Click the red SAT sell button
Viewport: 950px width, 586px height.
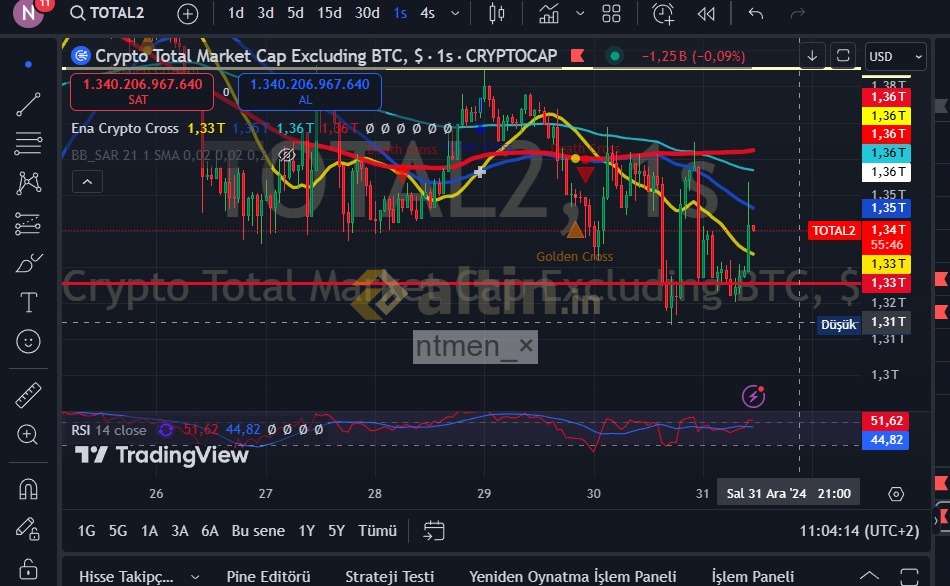point(142,92)
